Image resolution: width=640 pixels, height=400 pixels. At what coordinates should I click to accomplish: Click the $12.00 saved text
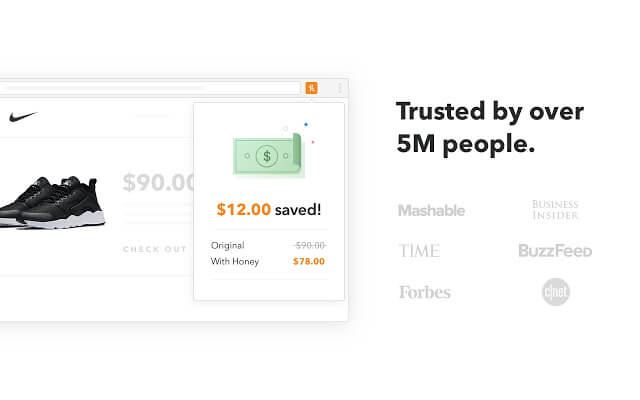coord(269,209)
